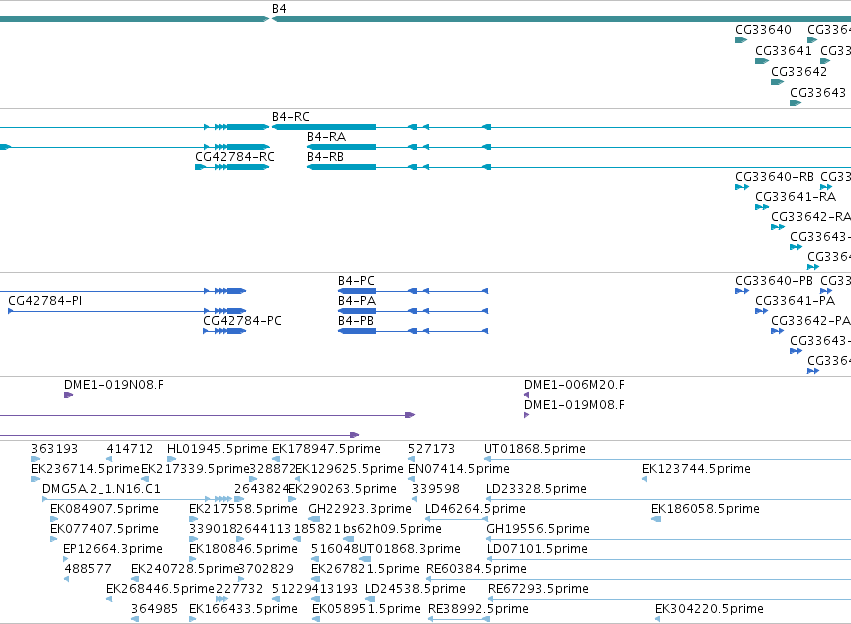851x624 pixels.
Task: Open EST label EN07414.5prime
Action: (459, 469)
